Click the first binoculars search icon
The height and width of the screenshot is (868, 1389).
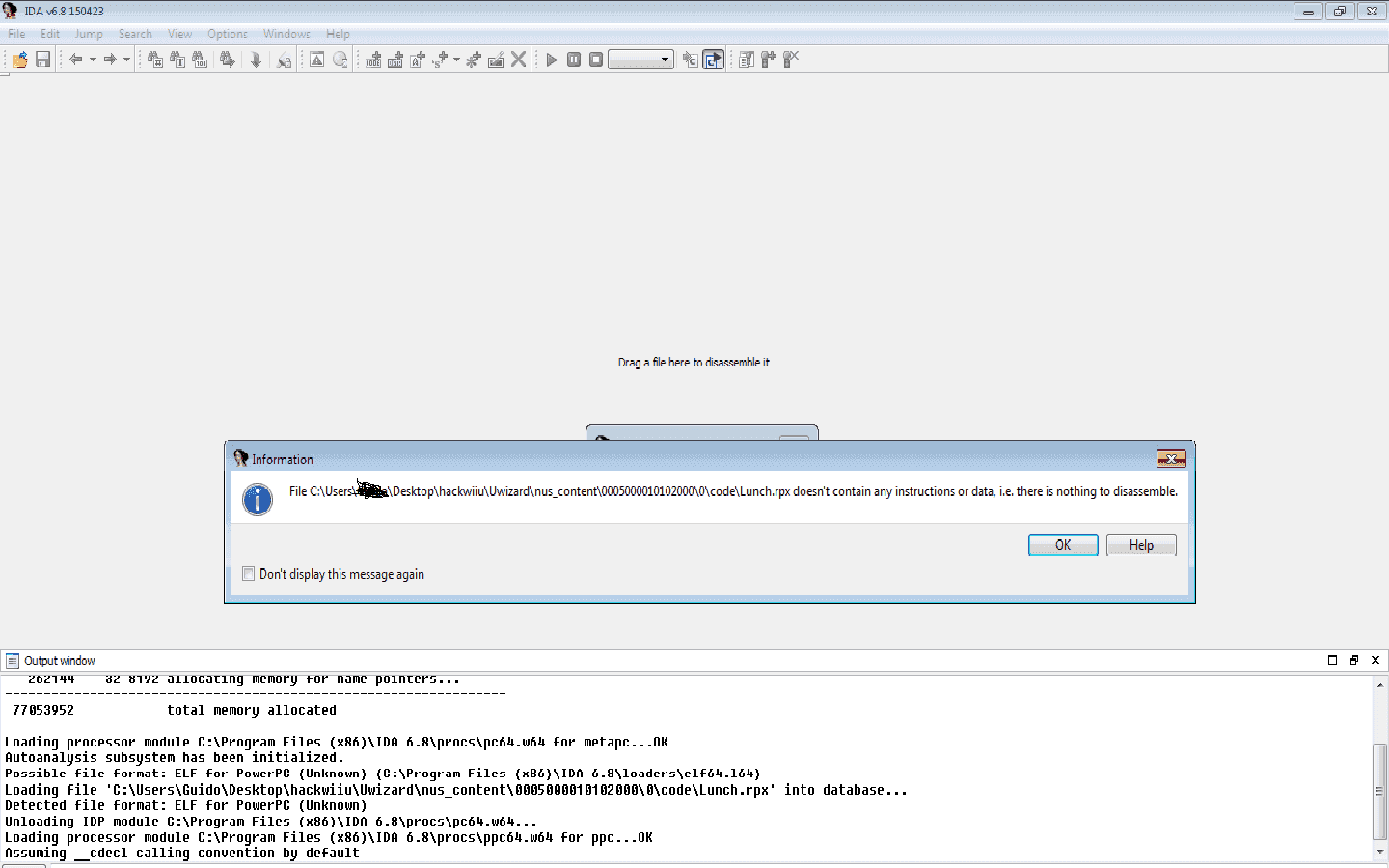(155, 59)
